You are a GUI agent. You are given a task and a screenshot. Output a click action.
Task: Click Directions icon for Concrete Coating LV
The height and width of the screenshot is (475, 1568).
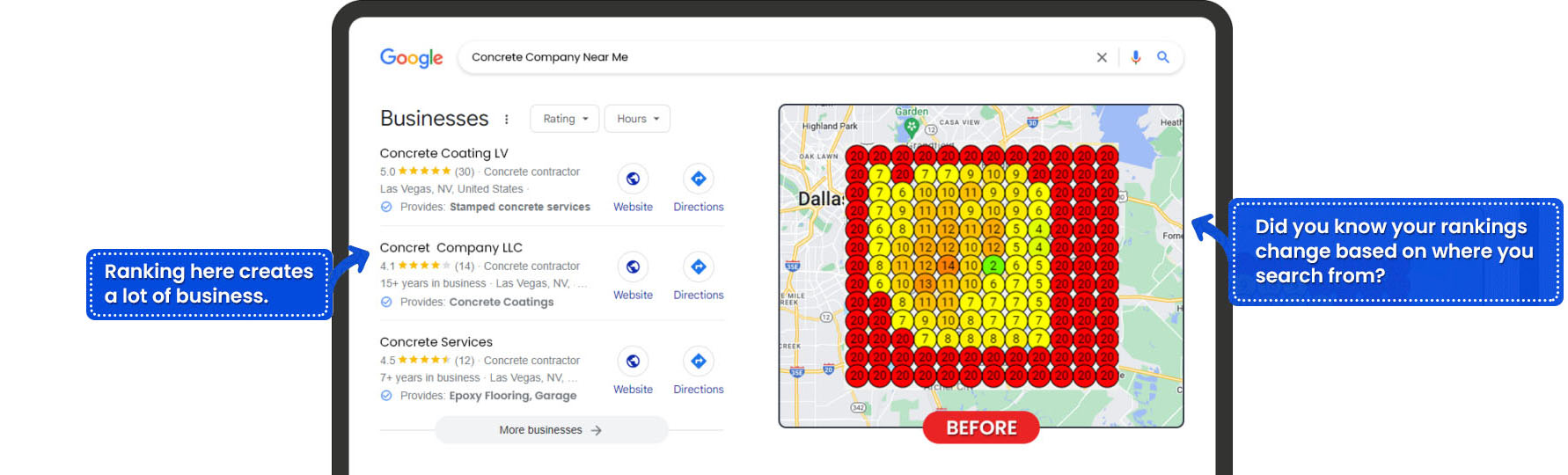(x=698, y=179)
